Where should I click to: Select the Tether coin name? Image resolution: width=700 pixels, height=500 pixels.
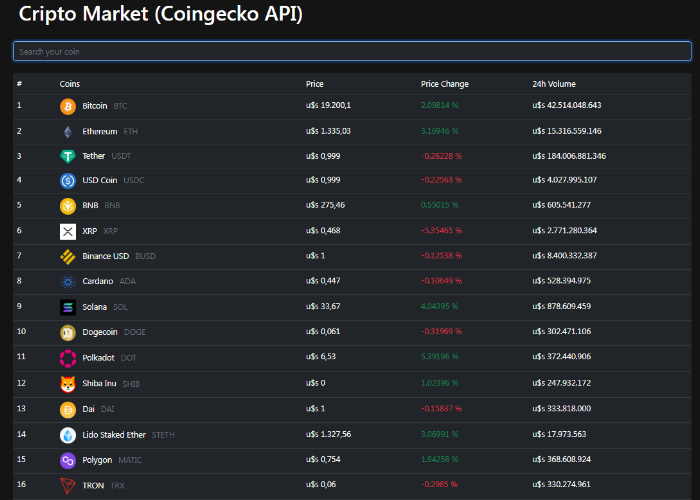pos(93,156)
